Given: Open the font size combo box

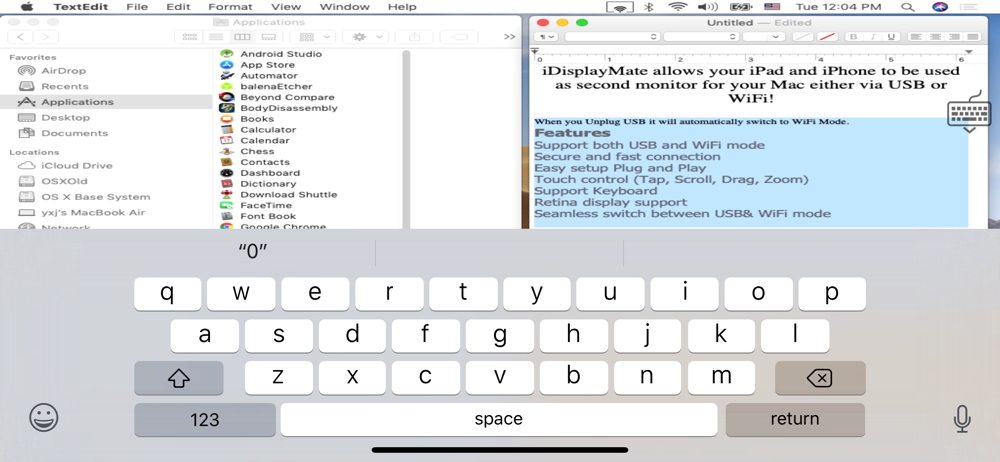Looking at the screenshot, I should (x=763, y=37).
